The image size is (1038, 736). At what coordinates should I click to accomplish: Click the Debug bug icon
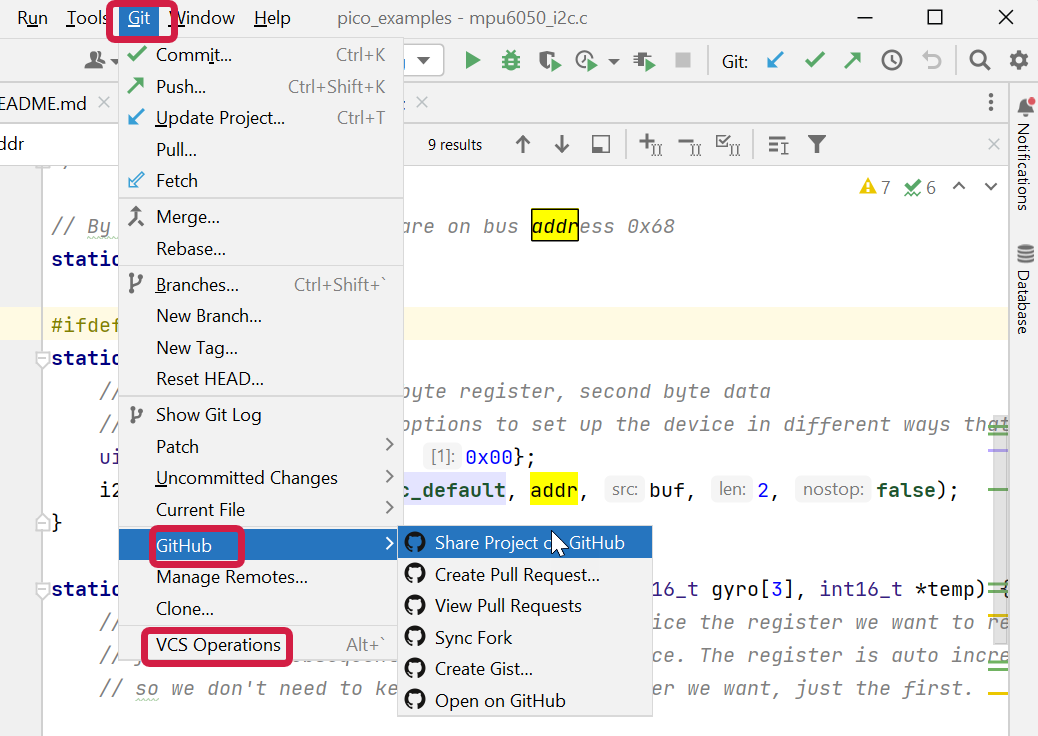(511, 61)
